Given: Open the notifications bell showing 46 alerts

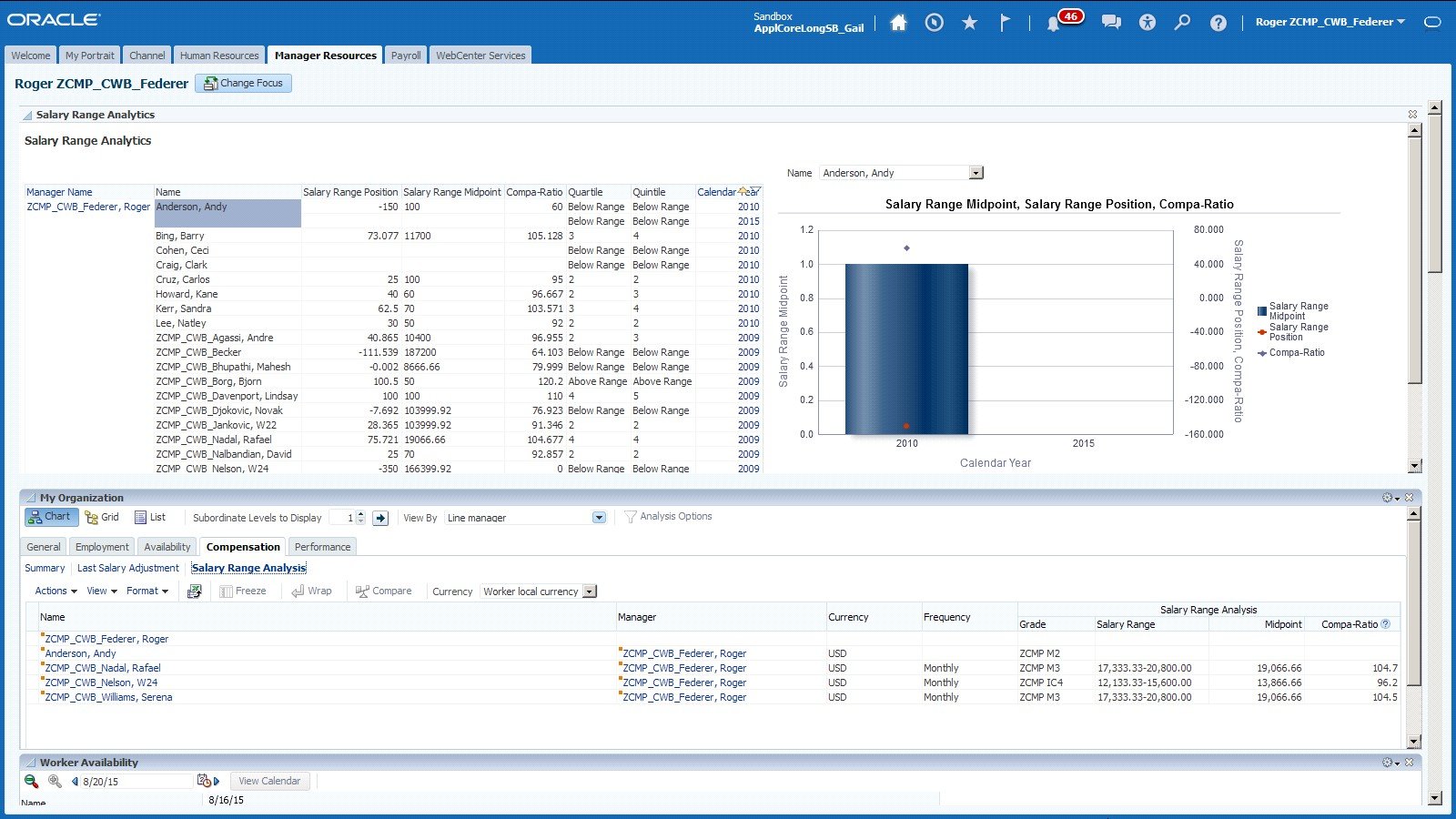Looking at the screenshot, I should (x=1056, y=18).
